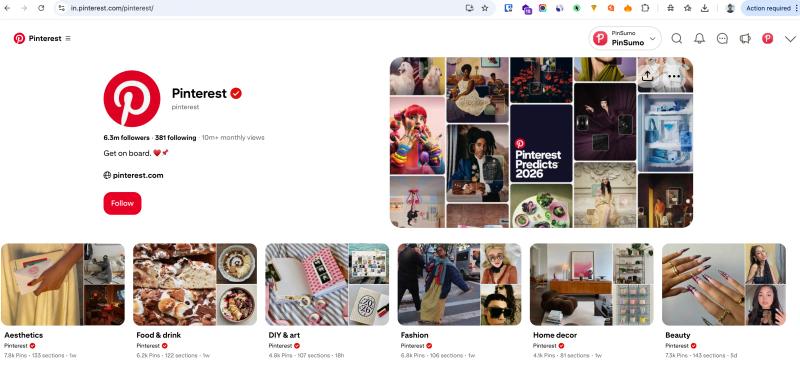800x368 pixels.
Task: Expand the accounts chevron at far right
Action: tap(790, 39)
